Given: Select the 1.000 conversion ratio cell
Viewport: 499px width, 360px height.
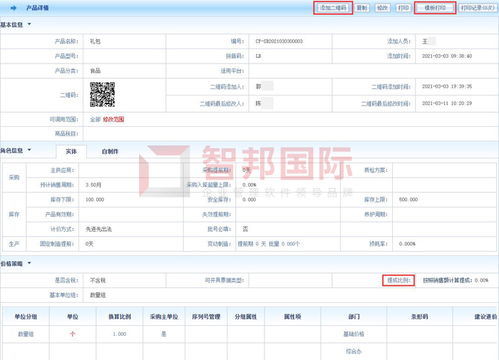Looking at the screenshot, I should point(119,334).
